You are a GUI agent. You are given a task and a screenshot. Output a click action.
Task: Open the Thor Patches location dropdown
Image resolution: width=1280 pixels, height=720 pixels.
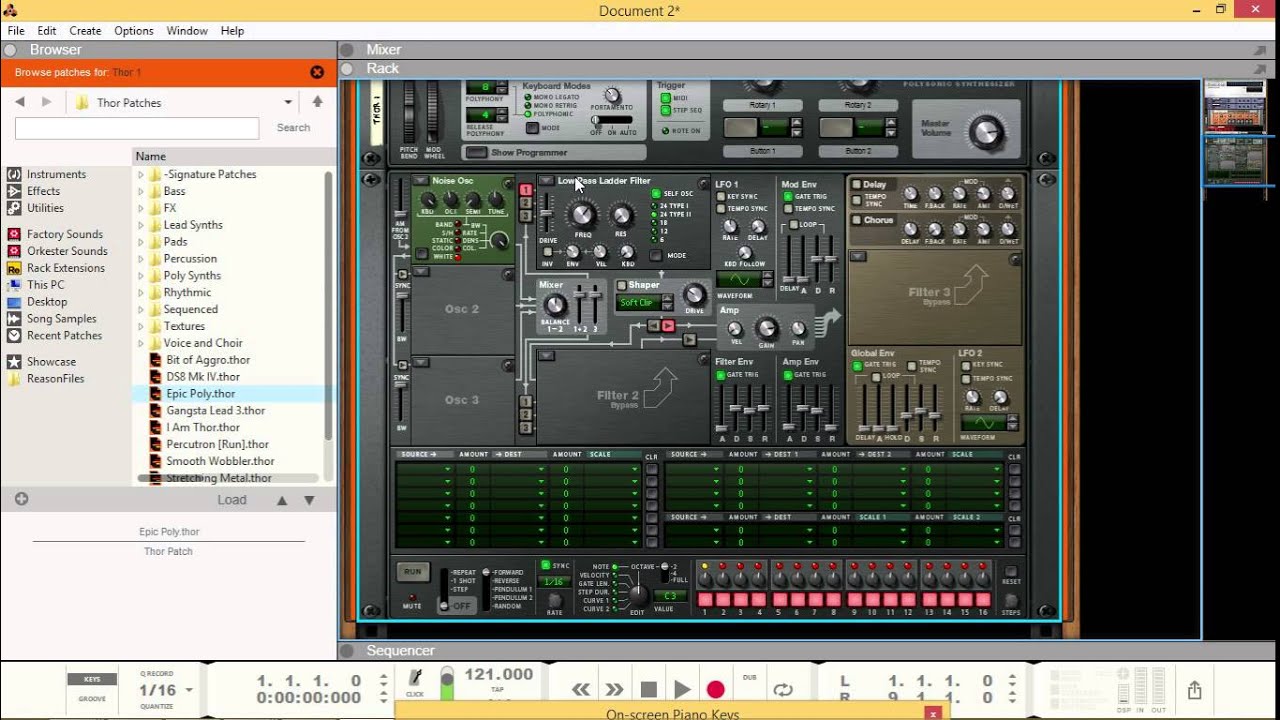(288, 102)
